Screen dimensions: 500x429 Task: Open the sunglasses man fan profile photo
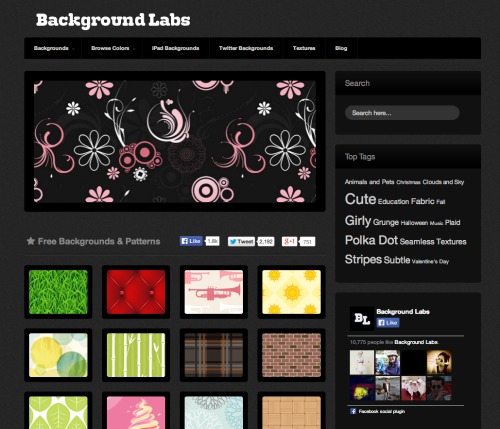tap(439, 388)
